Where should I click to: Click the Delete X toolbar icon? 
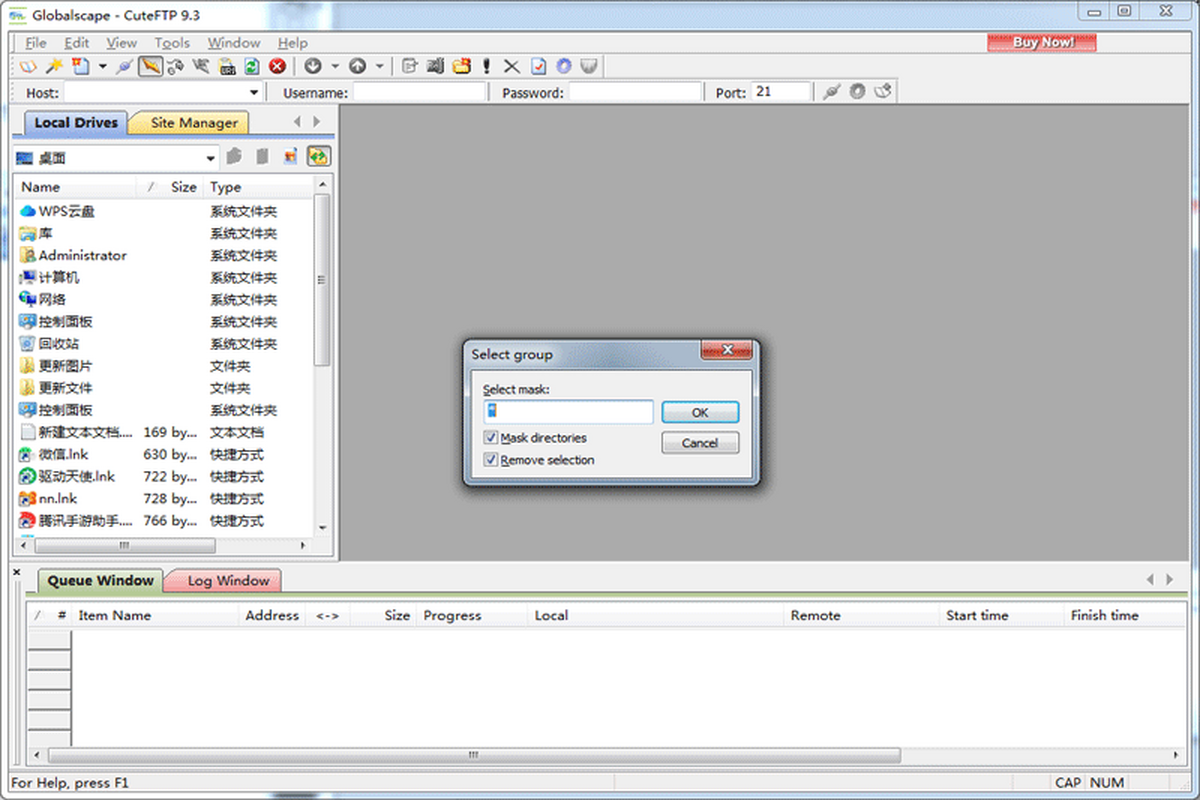pyautogui.click(x=511, y=67)
